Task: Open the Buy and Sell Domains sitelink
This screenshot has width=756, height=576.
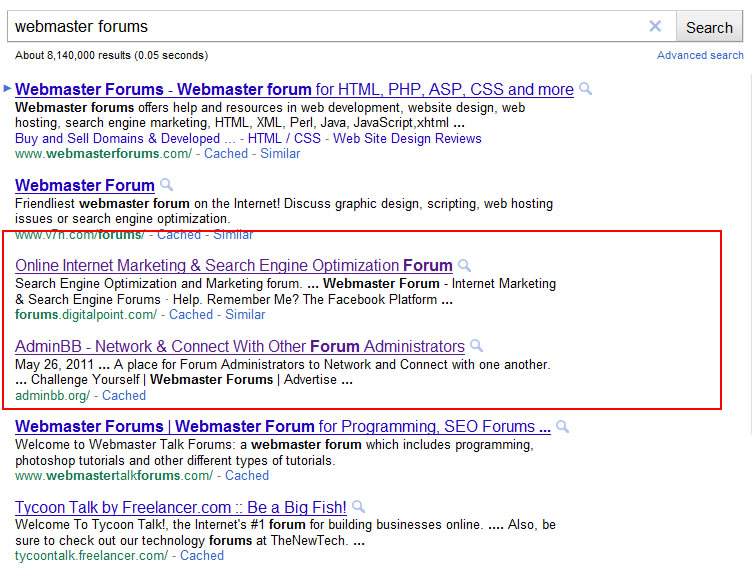Action: [125, 138]
